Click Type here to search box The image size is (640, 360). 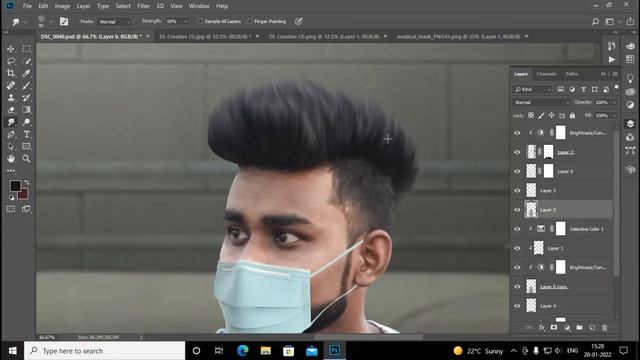(104, 351)
